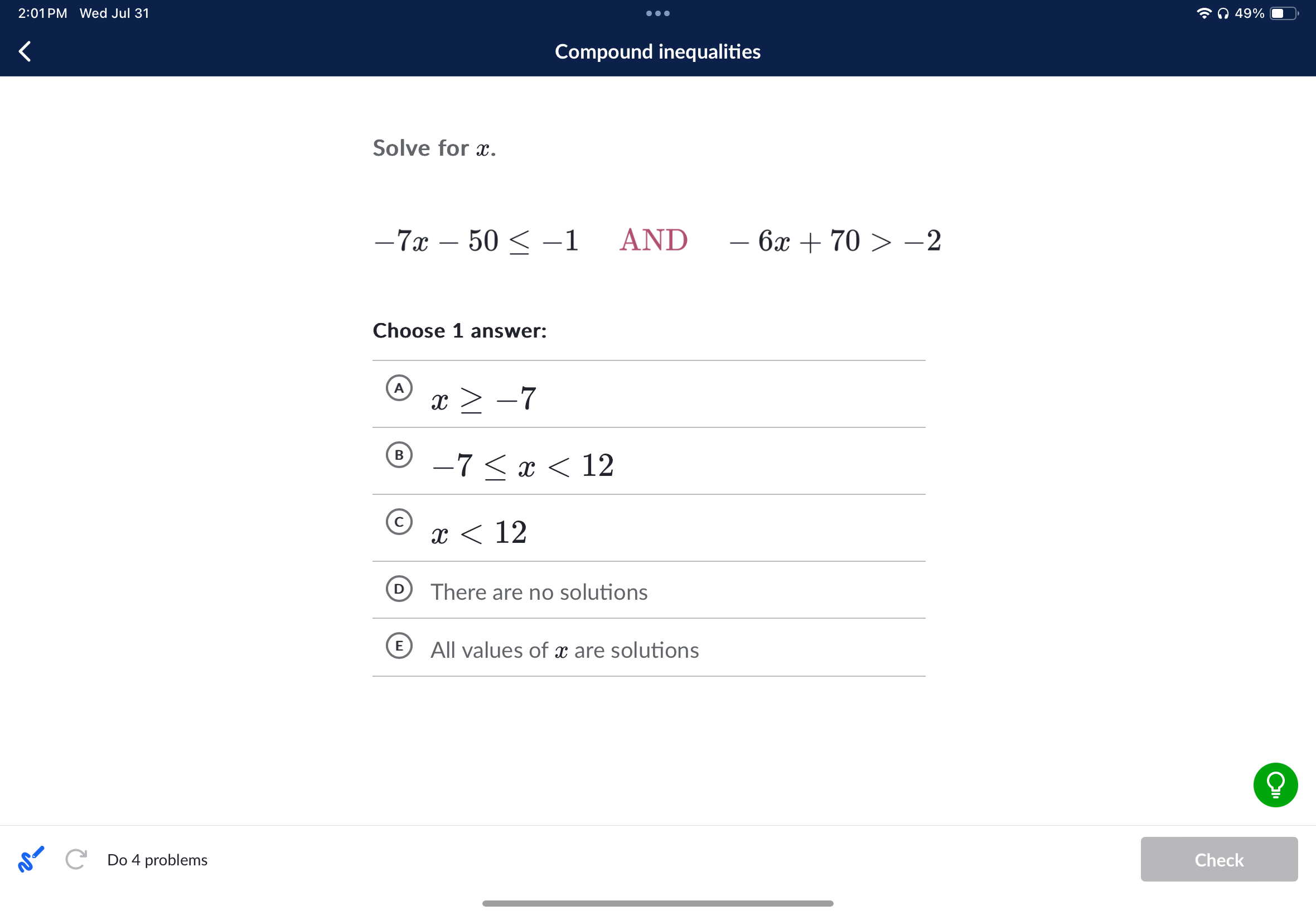Click the three-dot menu icon
Viewport: 1316px width, 915px height.
(x=658, y=12)
